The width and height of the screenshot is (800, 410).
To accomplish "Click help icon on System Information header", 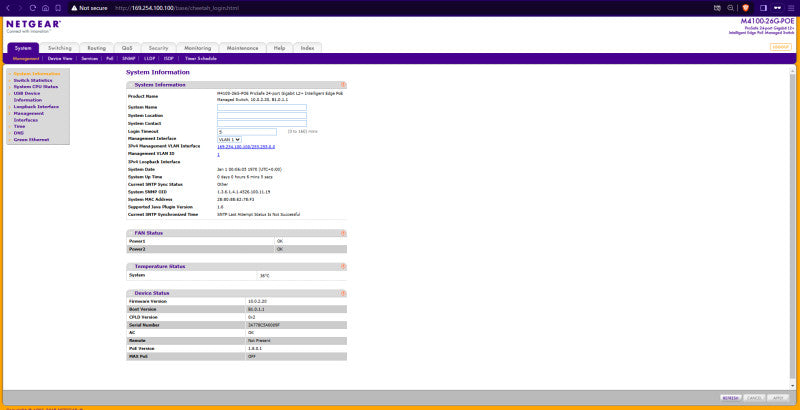I will (x=343, y=85).
